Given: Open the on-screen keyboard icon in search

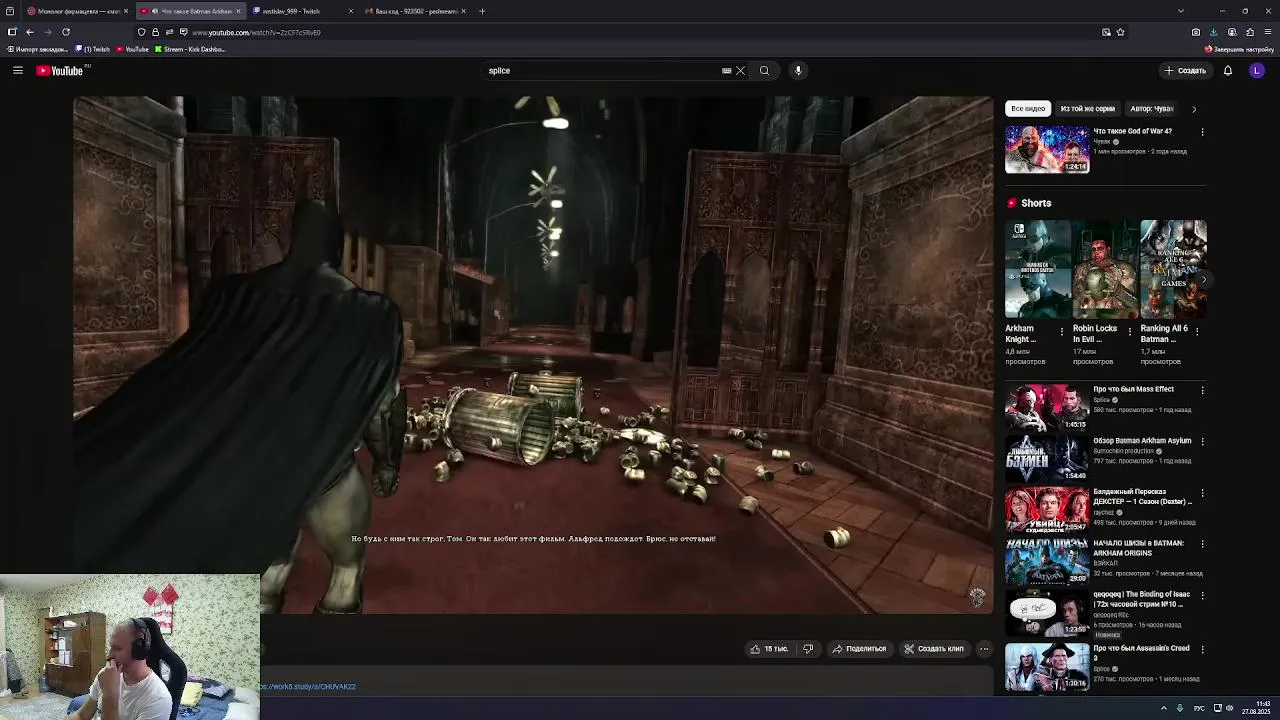Looking at the screenshot, I should [727, 70].
